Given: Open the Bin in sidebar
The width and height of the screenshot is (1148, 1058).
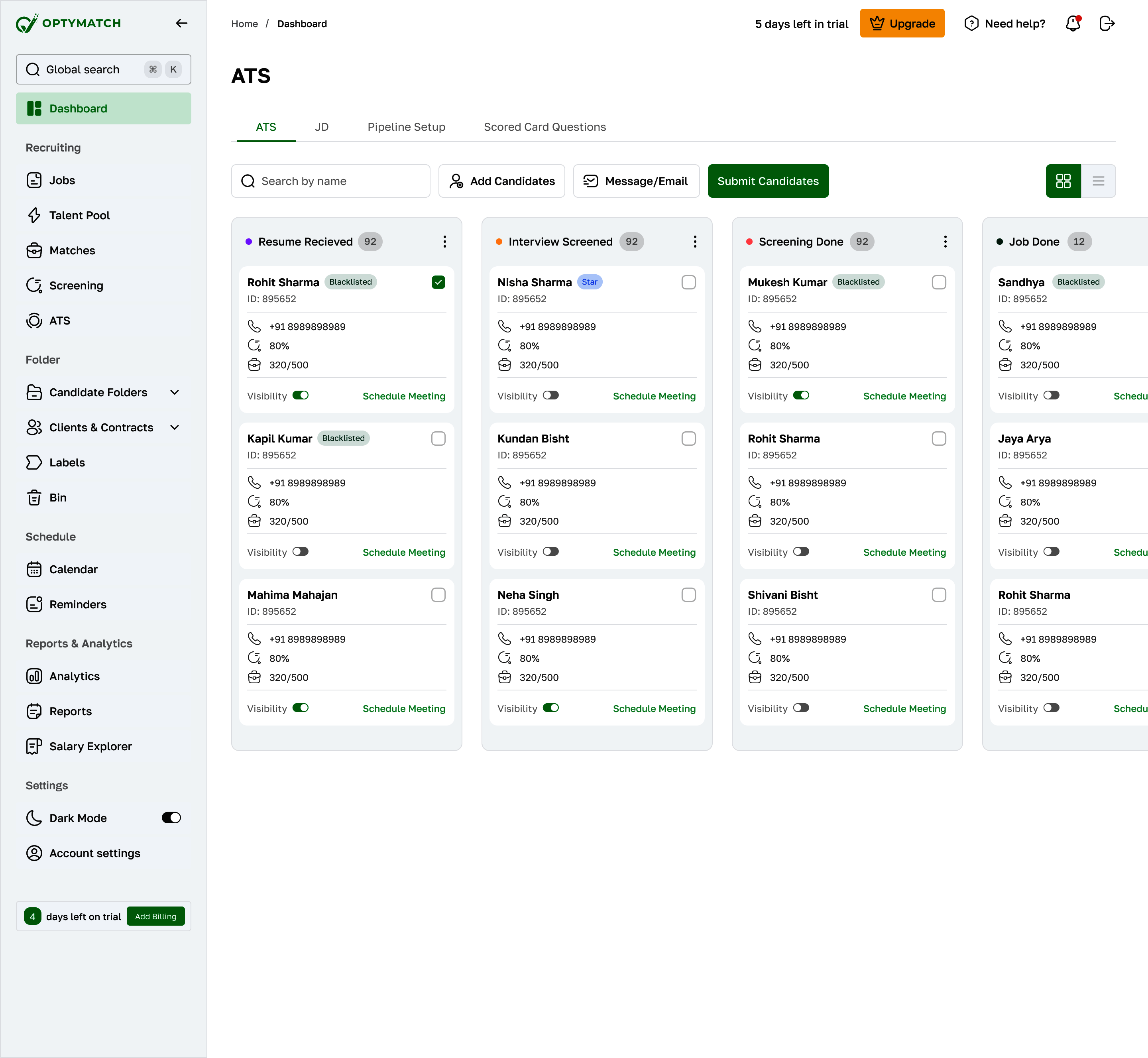Looking at the screenshot, I should 57,498.
